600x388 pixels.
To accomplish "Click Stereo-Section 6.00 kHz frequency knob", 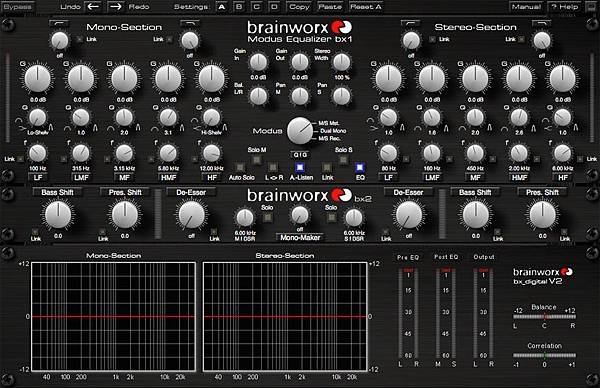I will (562, 153).
